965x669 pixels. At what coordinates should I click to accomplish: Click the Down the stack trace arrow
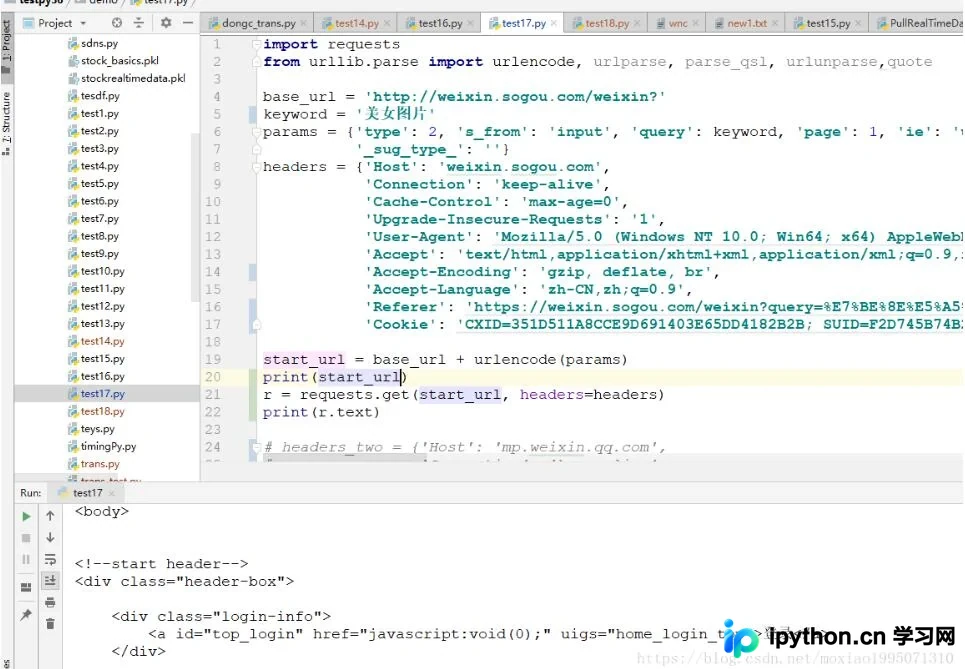(x=50, y=538)
